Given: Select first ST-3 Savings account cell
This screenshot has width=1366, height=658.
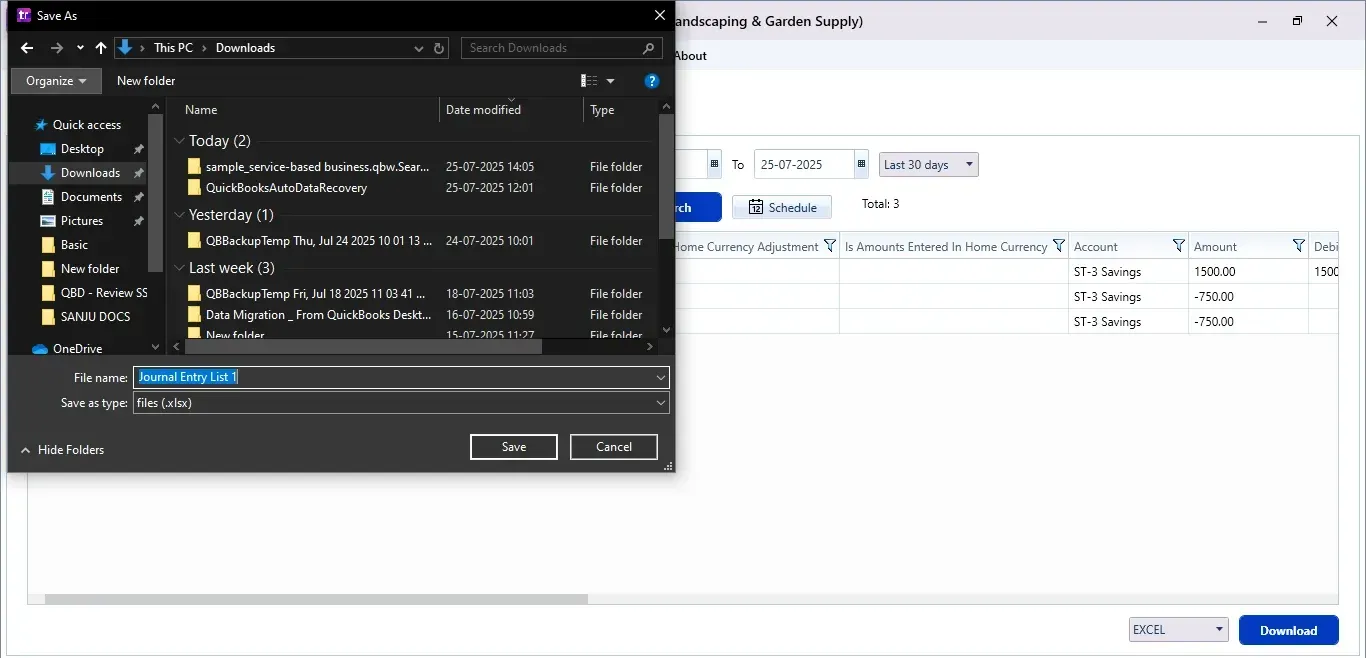Looking at the screenshot, I should click(x=1129, y=271).
